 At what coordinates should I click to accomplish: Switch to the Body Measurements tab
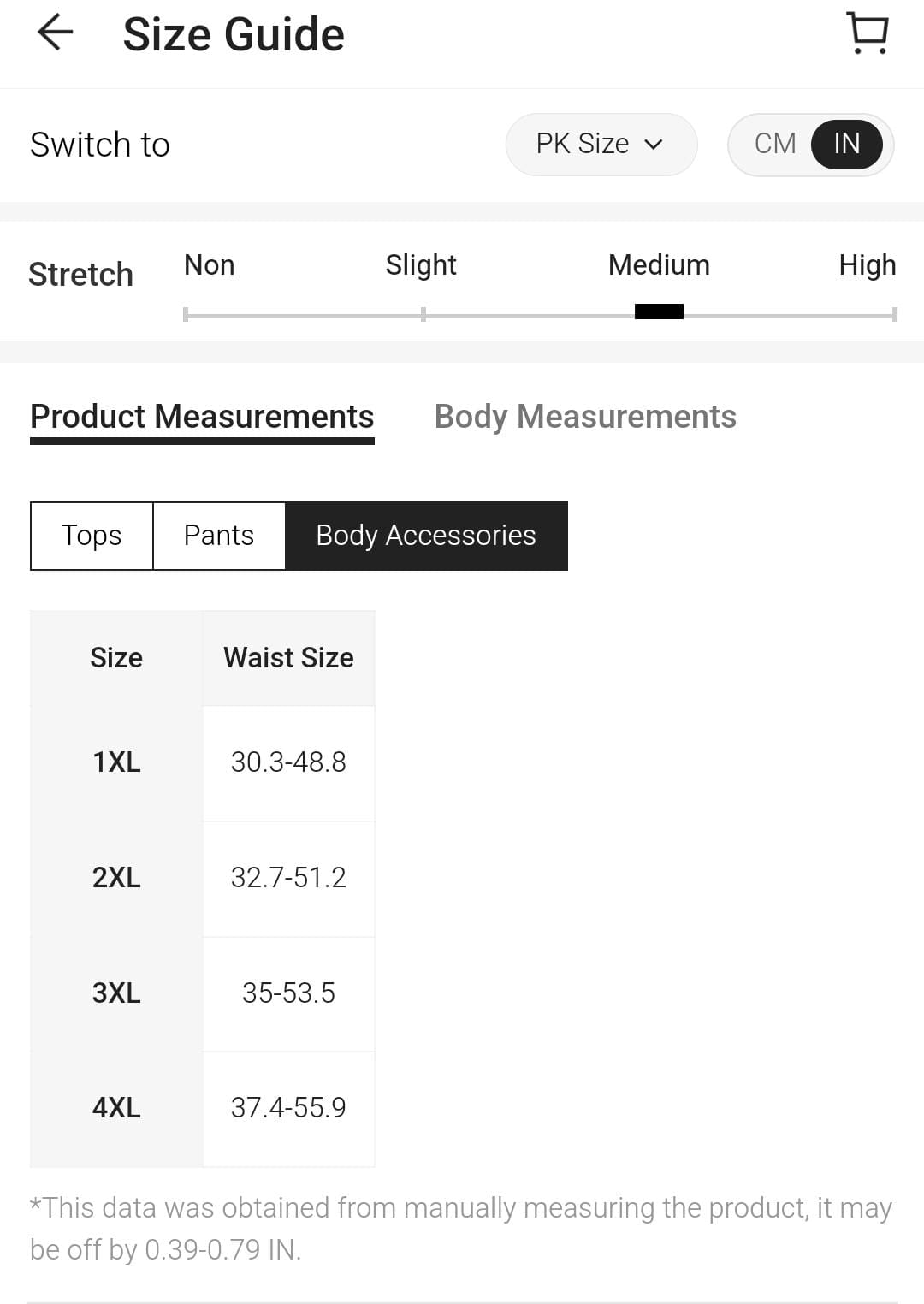click(585, 417)
